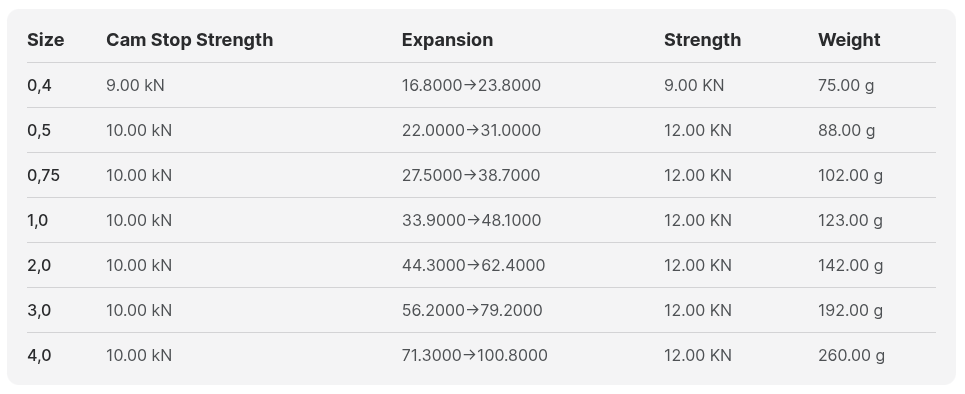
Task: Click the Expansion column header
Action: click(x=447, y=40)
